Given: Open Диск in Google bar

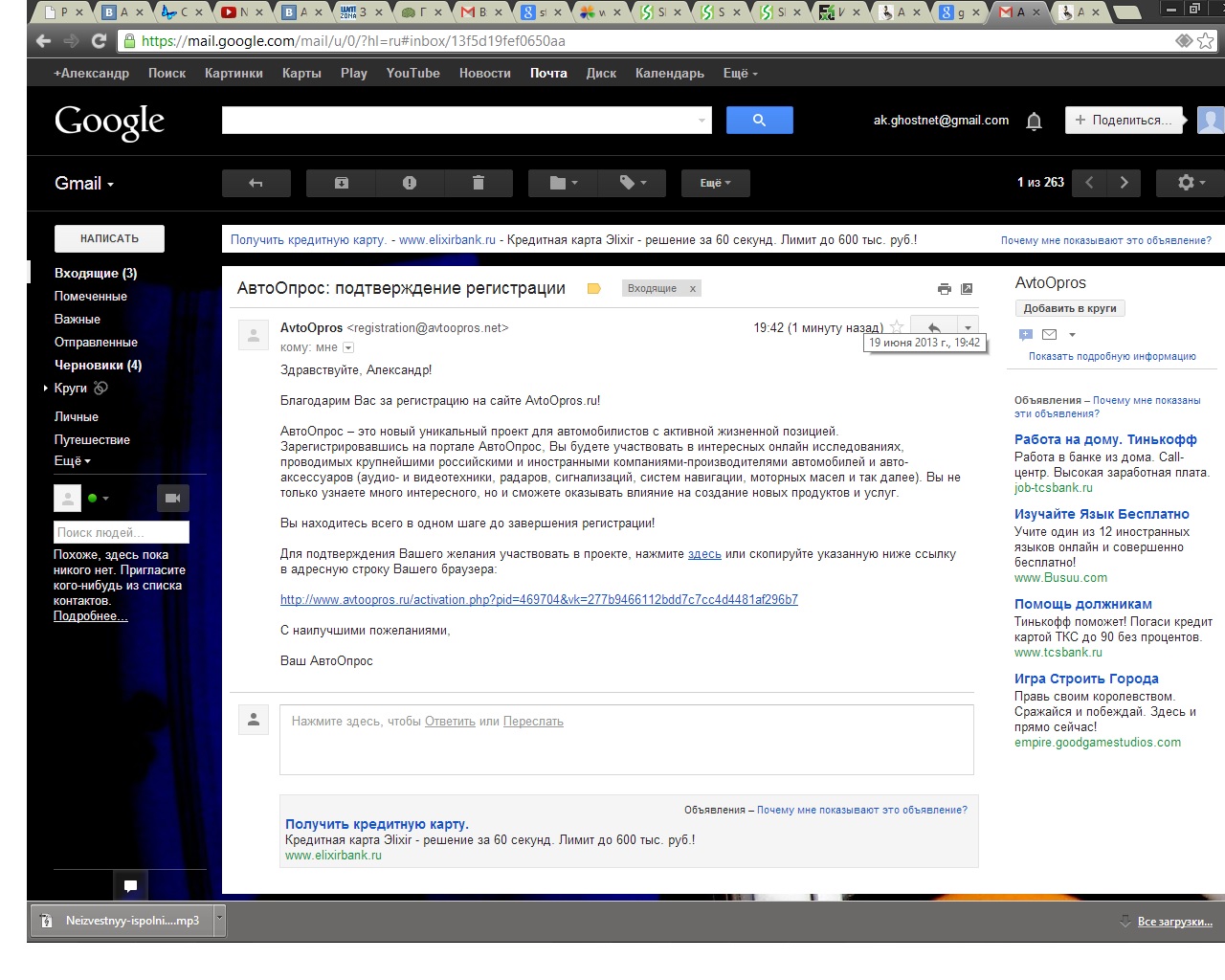Looking at the screenshot, I should coord(601,73).
